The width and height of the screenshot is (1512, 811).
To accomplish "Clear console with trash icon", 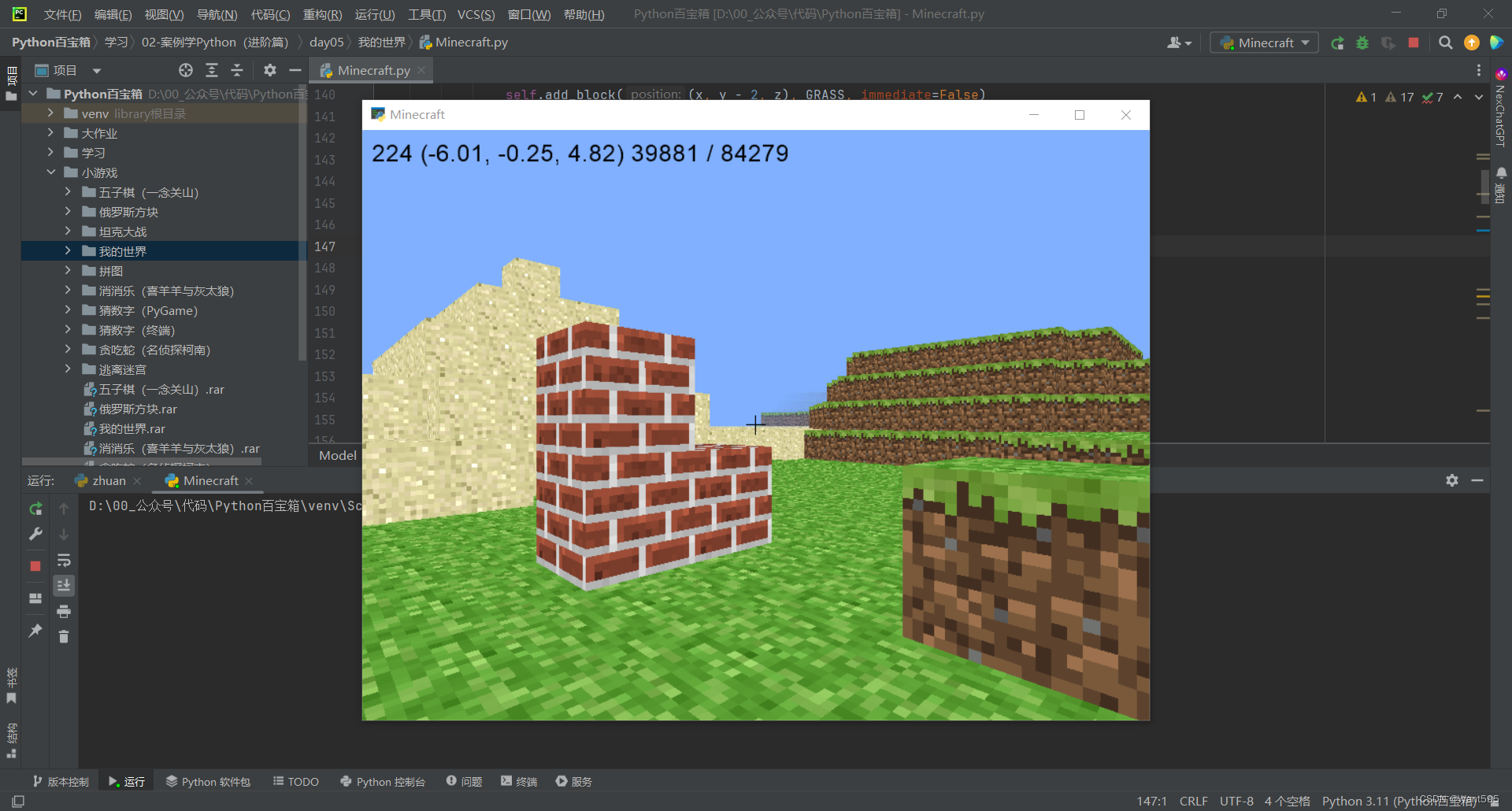I will coord(64,636).
